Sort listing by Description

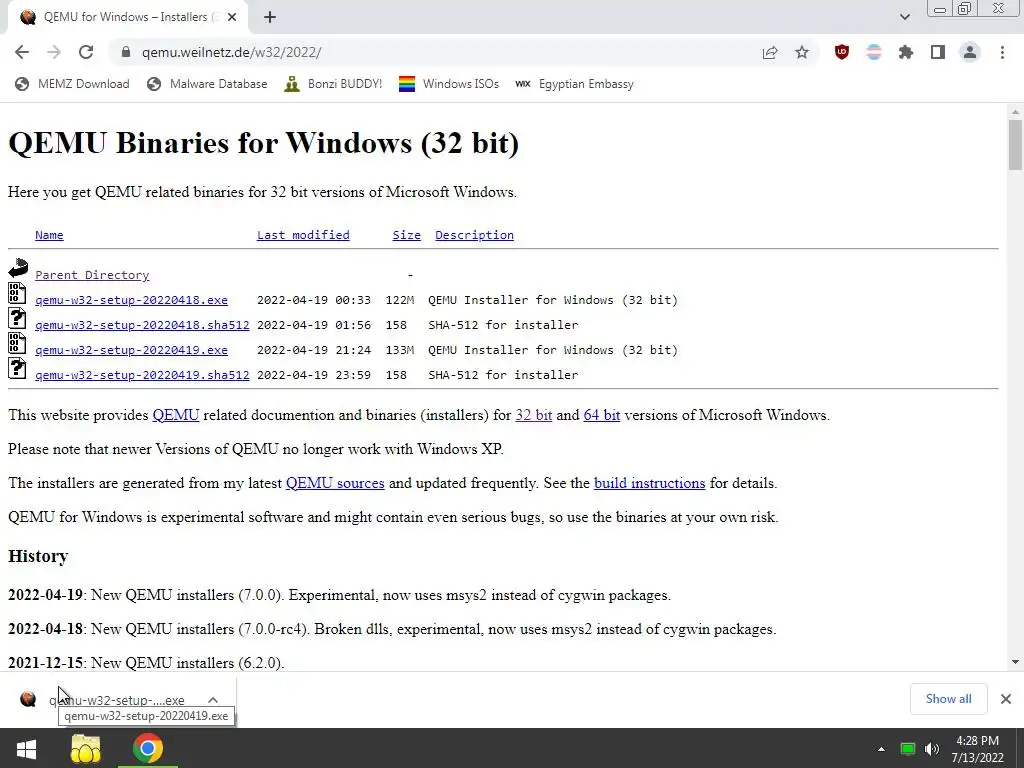(474, 235)
